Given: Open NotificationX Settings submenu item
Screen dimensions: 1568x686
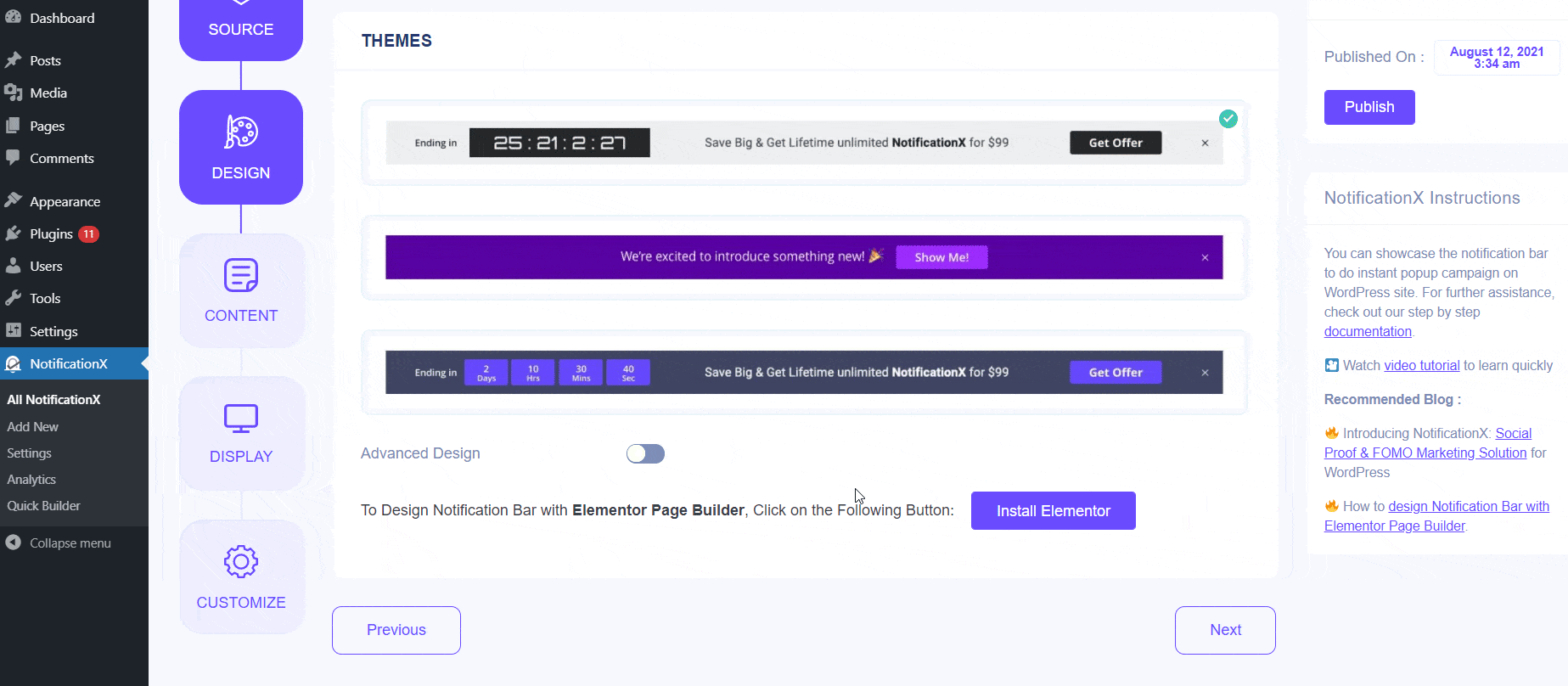Looking at the screenshot, I should pyautogui.click(x=29, y=453).
